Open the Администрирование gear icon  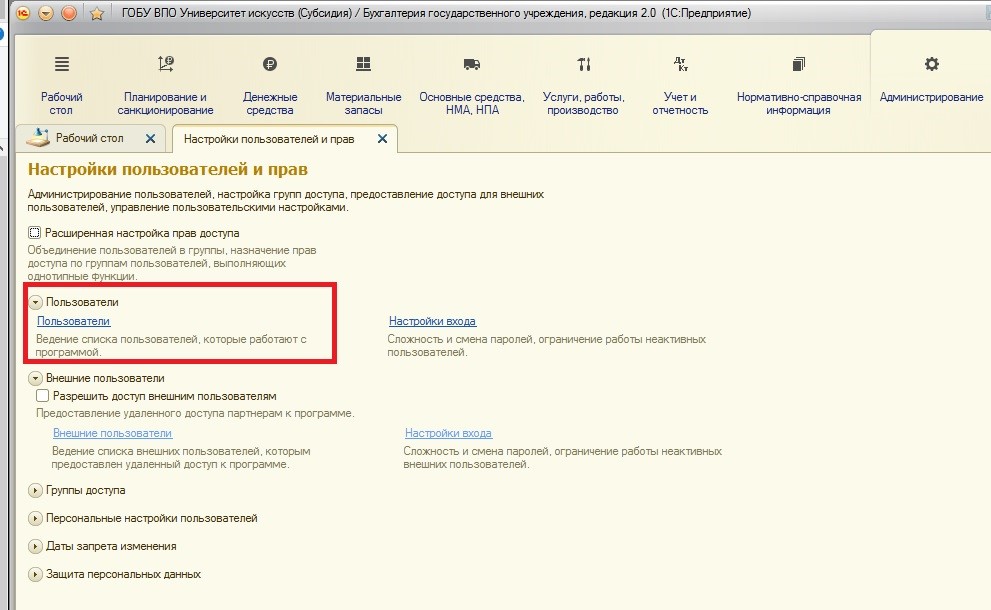pyautogui.click(x=932, y=64)
